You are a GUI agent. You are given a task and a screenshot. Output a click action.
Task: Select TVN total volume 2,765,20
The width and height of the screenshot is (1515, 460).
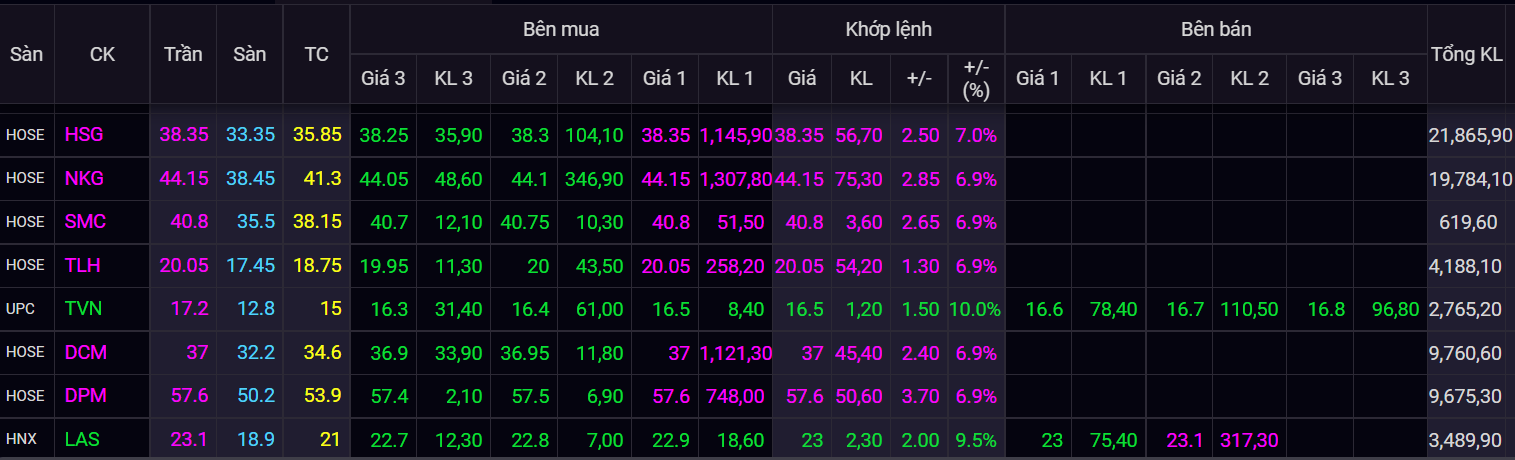[1464, 309]
